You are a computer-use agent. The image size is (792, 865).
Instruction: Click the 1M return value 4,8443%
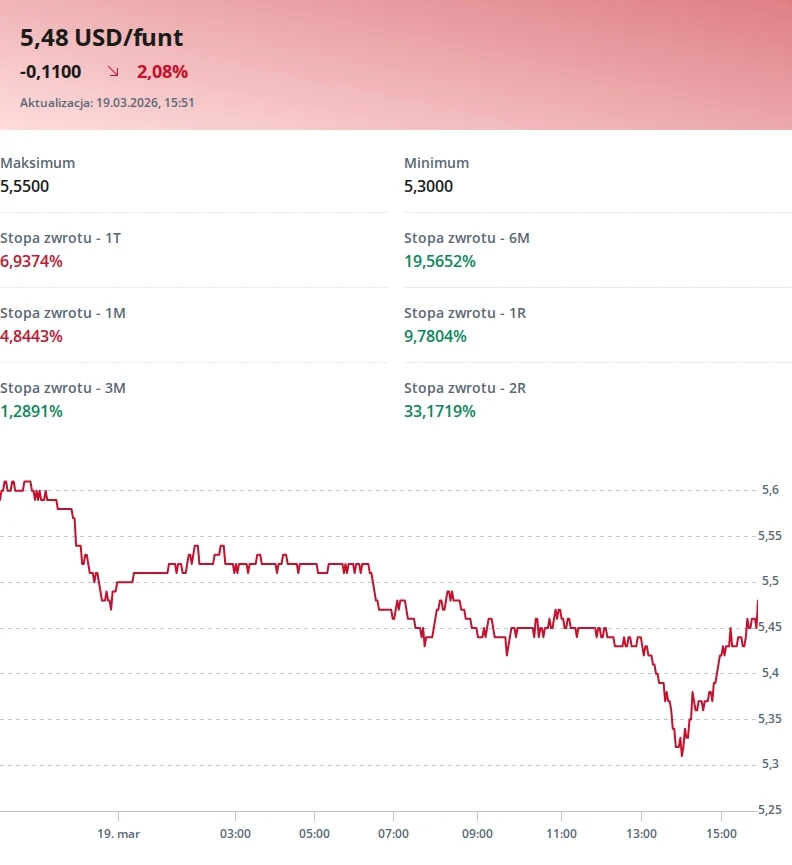[x=31, y=336]
